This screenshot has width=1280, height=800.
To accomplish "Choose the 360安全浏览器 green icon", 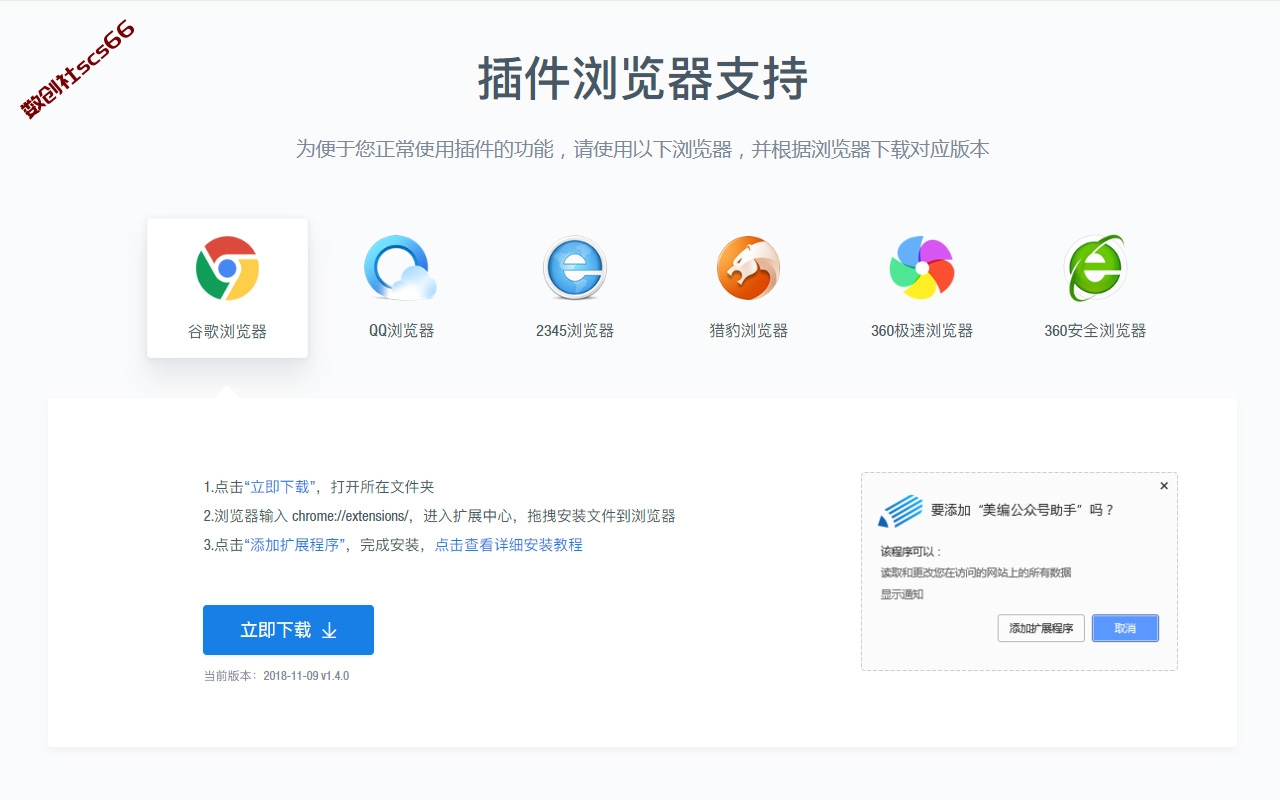I will pos(1095,268).
